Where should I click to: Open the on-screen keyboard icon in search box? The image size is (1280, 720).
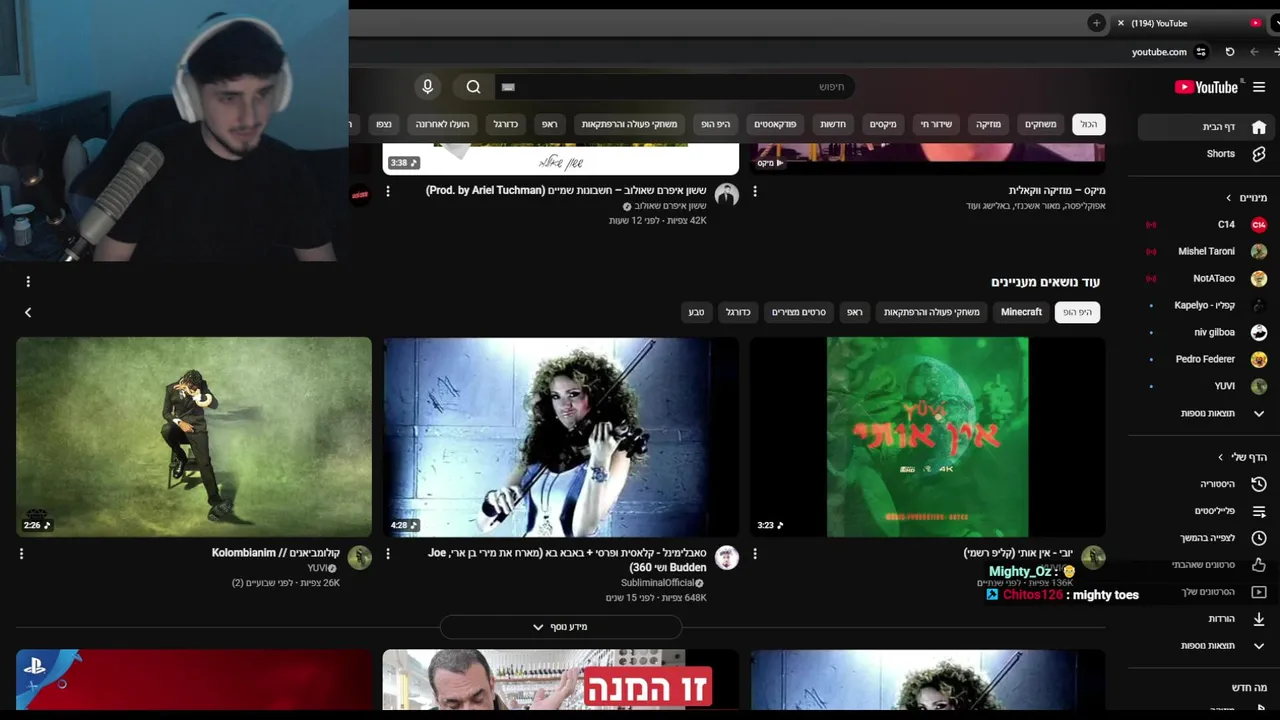coord(508,87)
